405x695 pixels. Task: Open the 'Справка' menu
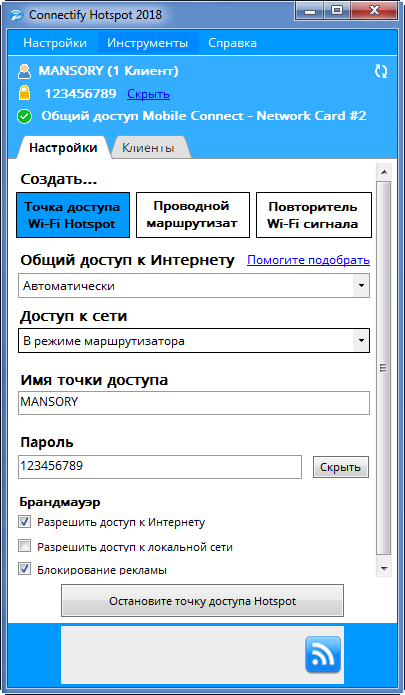[x=232, y=43]
